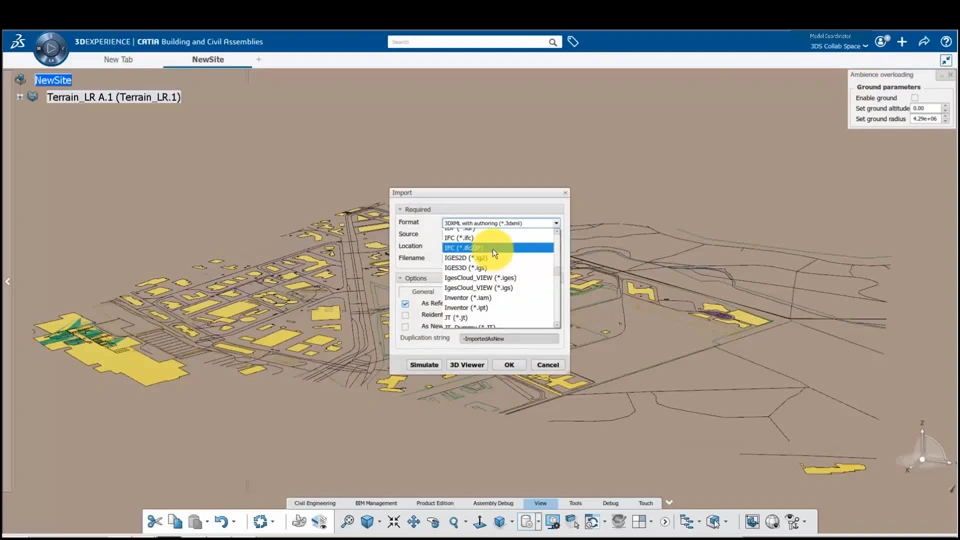This screenshot has height=540, width=960.
Task: Select JT (*.jt) format
Action: [498, 318]
